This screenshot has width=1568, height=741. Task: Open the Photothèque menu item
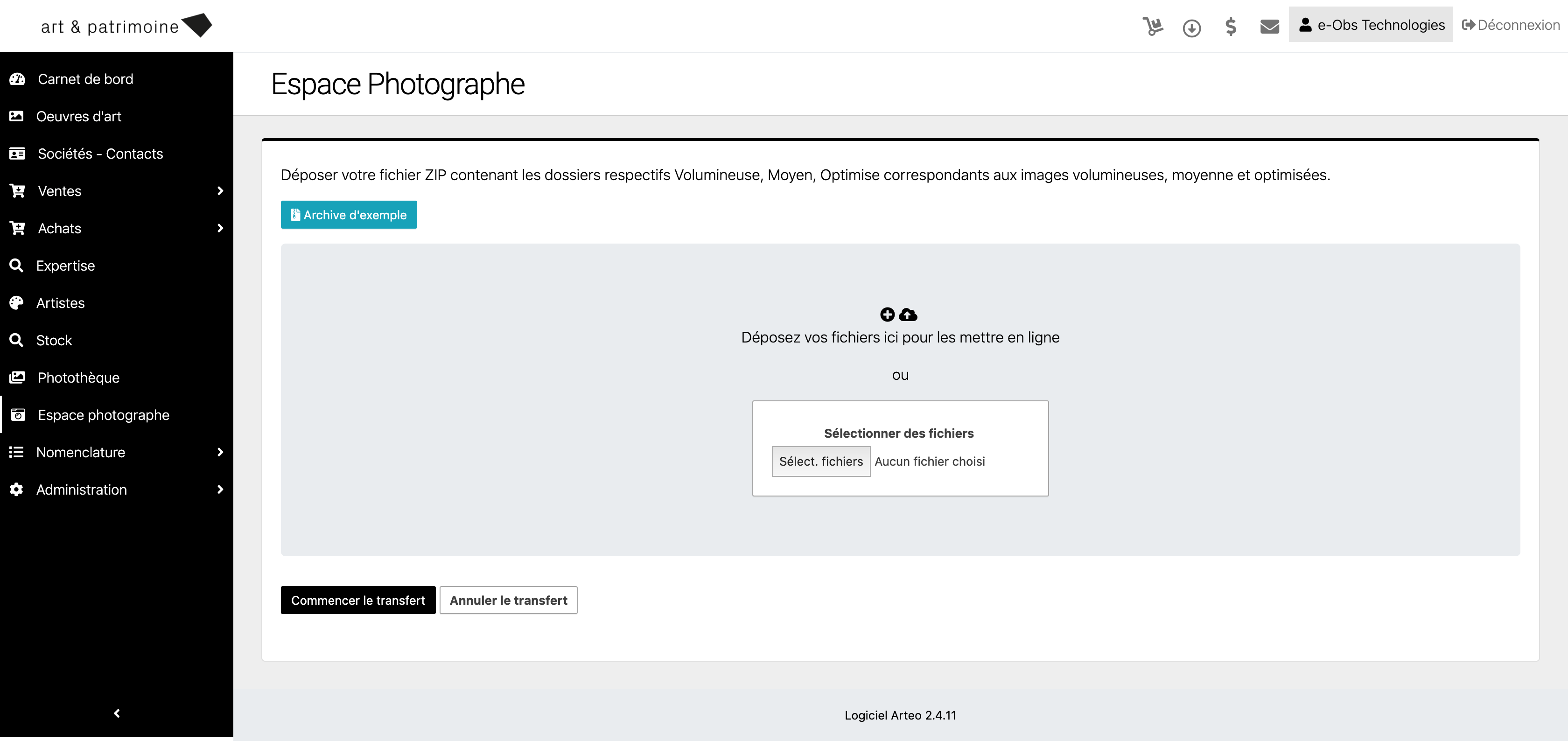(x=117, y=377)
